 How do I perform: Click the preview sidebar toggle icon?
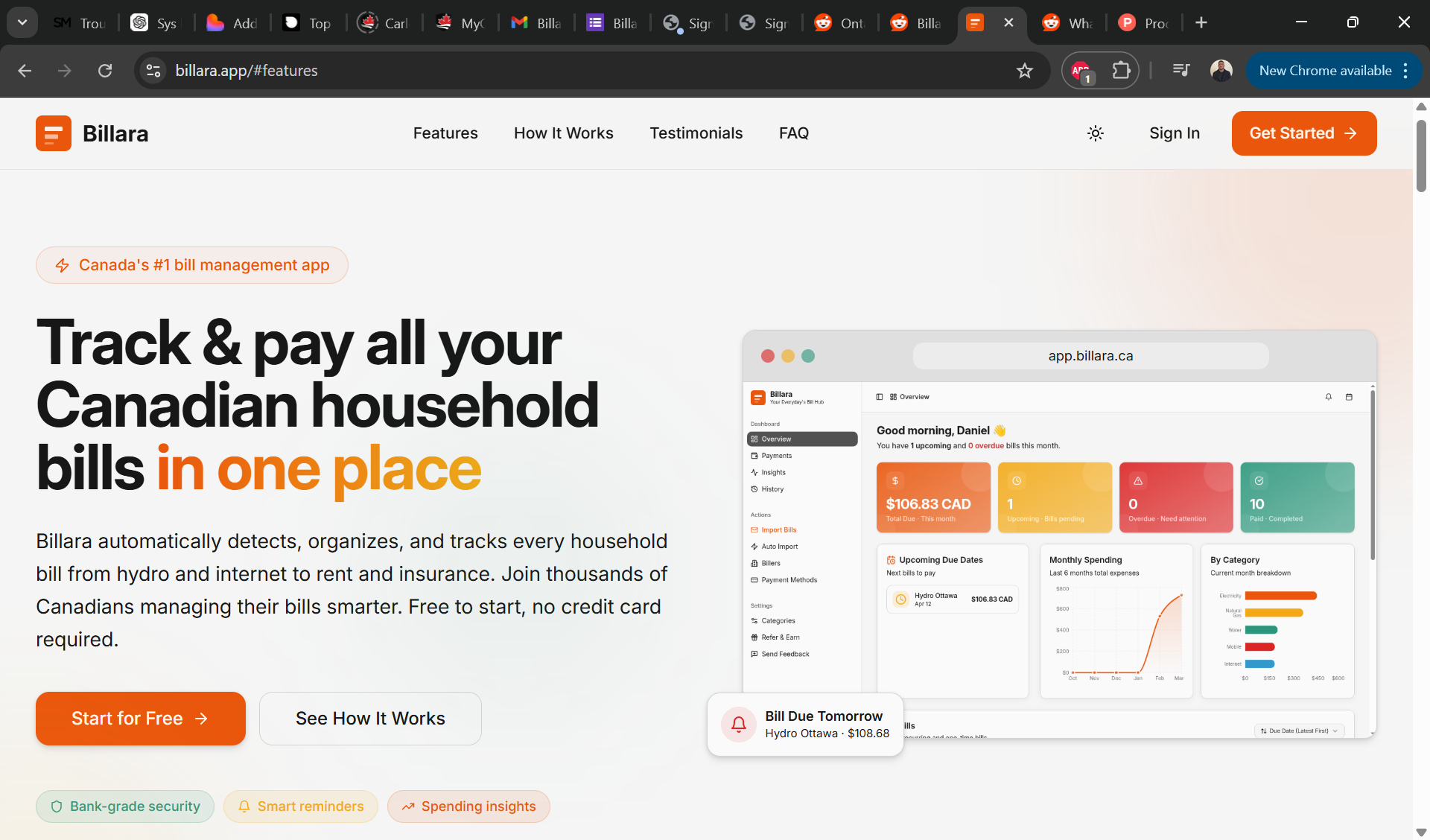(x=880, y=397)
